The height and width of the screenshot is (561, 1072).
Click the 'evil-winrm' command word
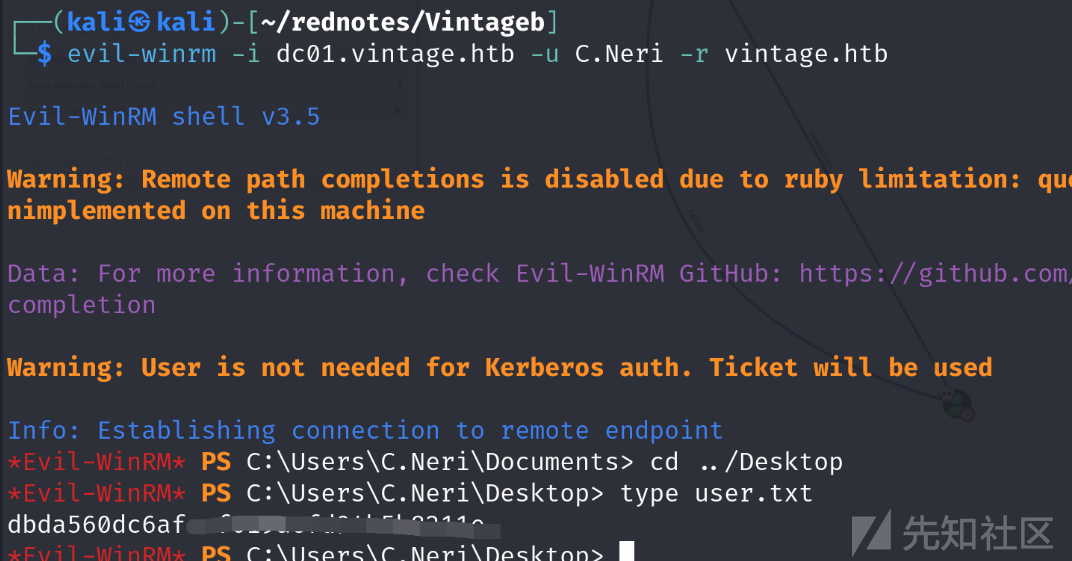point(142,54)
